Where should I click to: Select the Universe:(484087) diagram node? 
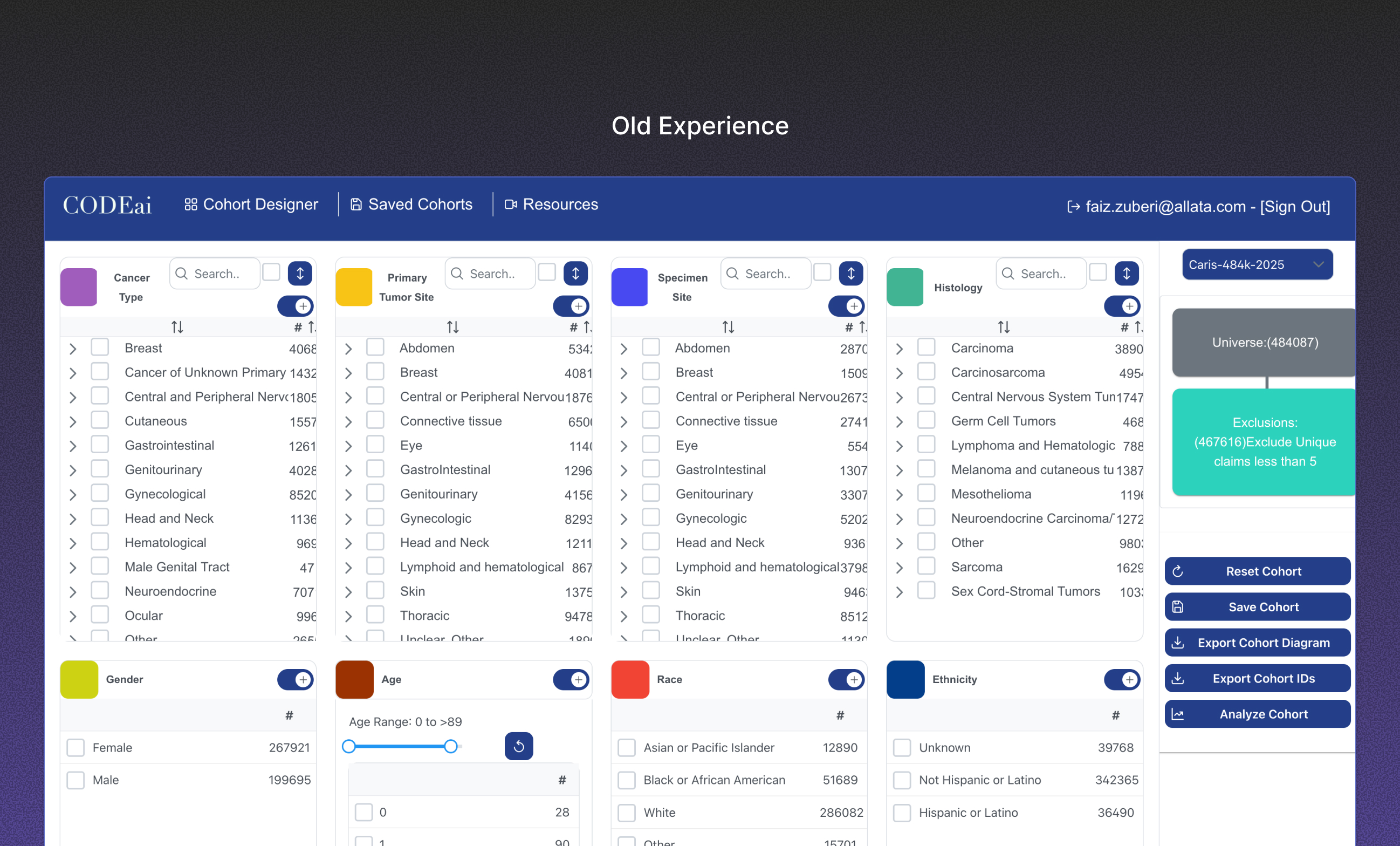[x=1264, y=342]
